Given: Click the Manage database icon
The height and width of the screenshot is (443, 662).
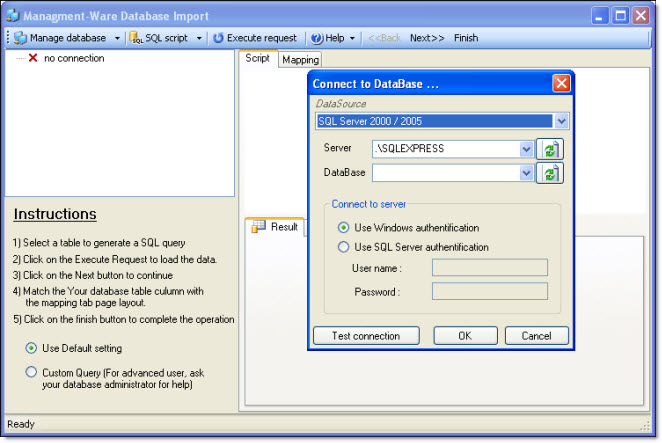Looking at the screenshot, I should (20, 38).
